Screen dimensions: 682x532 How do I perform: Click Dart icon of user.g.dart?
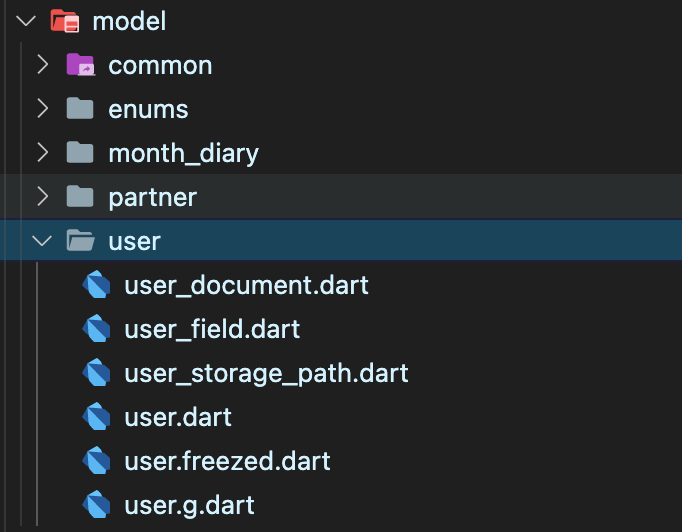point(96,505)
